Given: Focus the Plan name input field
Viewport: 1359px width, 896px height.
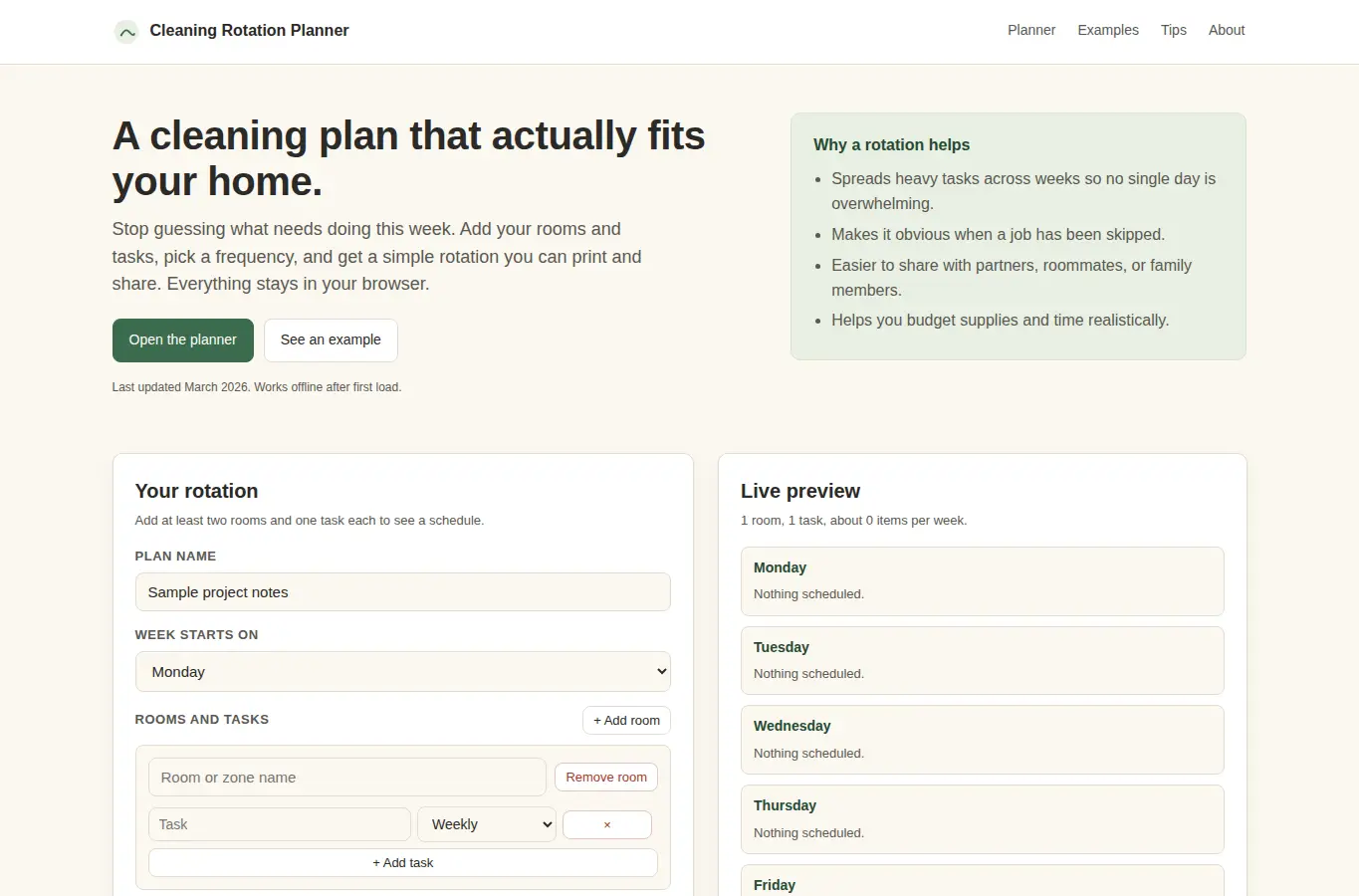Looking at the screenshot, I should [x=403, y=591].
